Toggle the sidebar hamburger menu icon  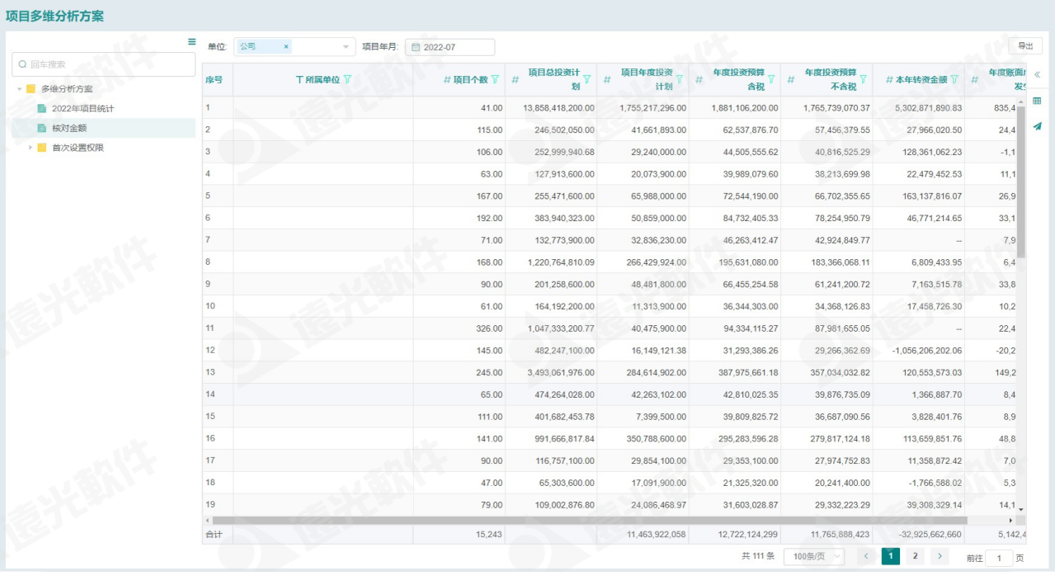(192, 42)
